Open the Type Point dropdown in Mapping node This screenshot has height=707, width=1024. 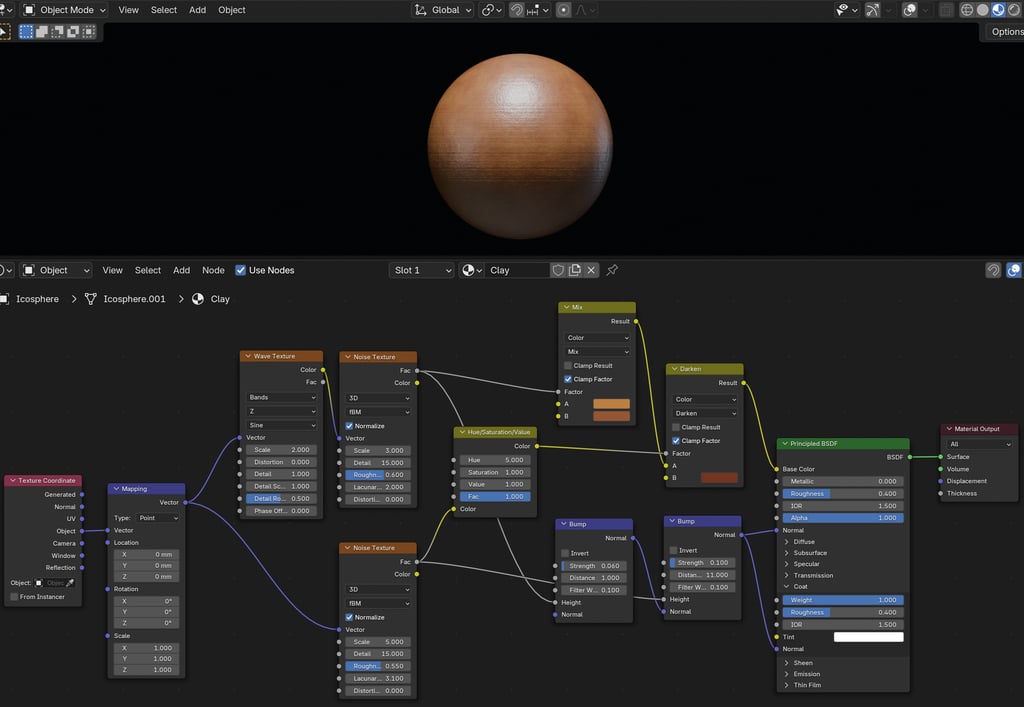point(158,518)
